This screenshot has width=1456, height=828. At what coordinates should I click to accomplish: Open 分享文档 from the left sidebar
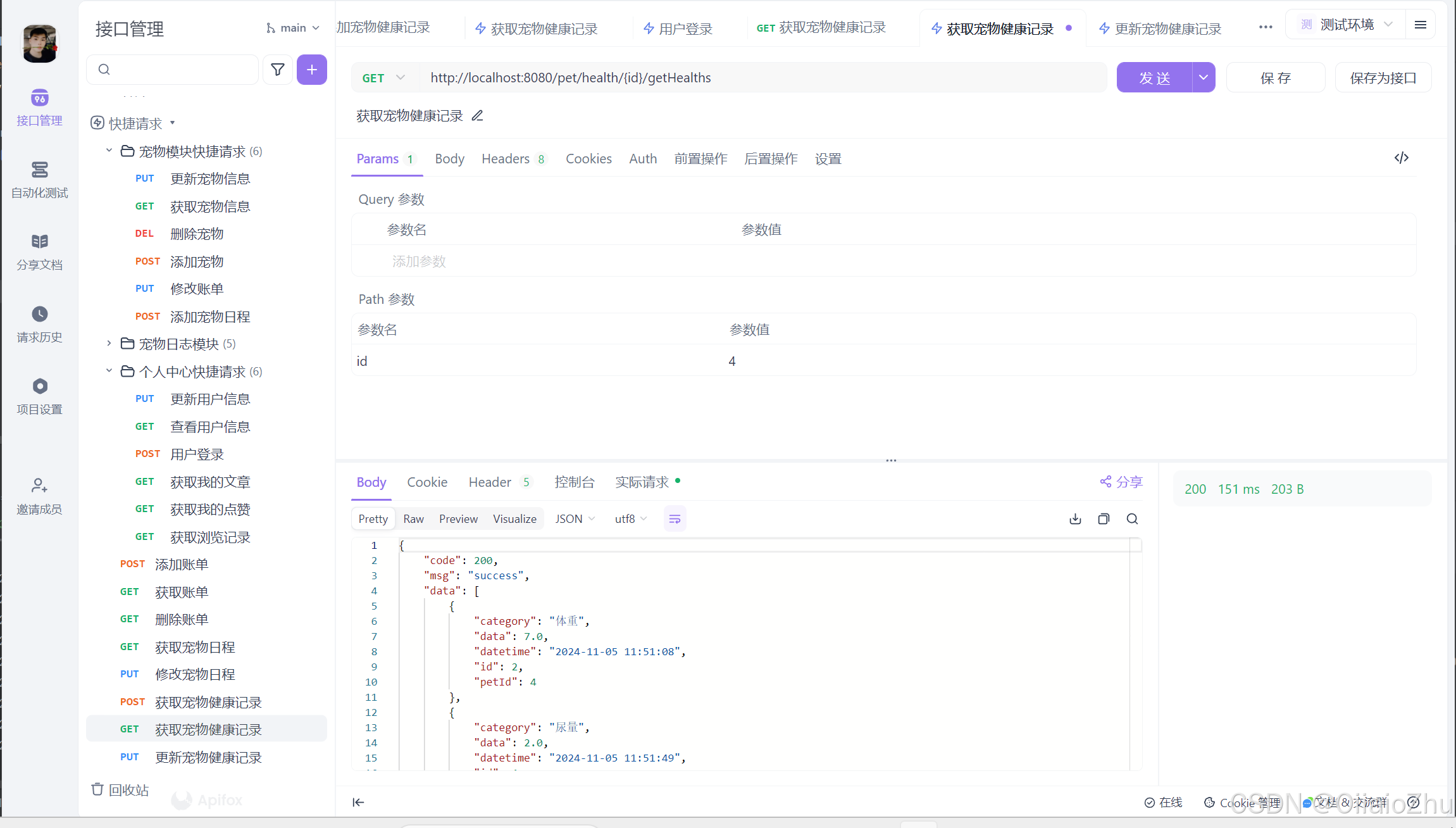click(x=39, y=252)
